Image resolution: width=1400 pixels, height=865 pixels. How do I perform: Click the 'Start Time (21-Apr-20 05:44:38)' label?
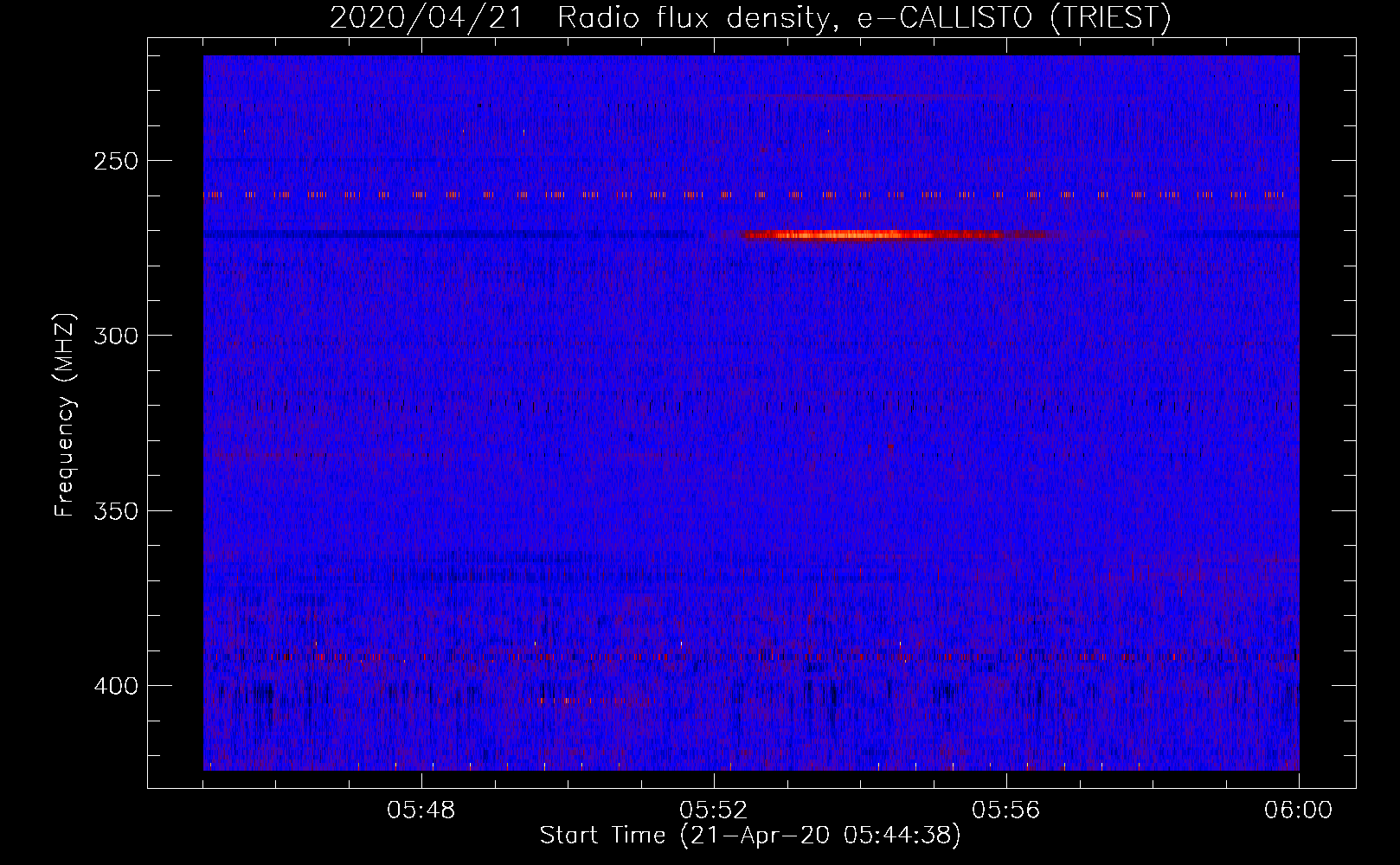750,836
